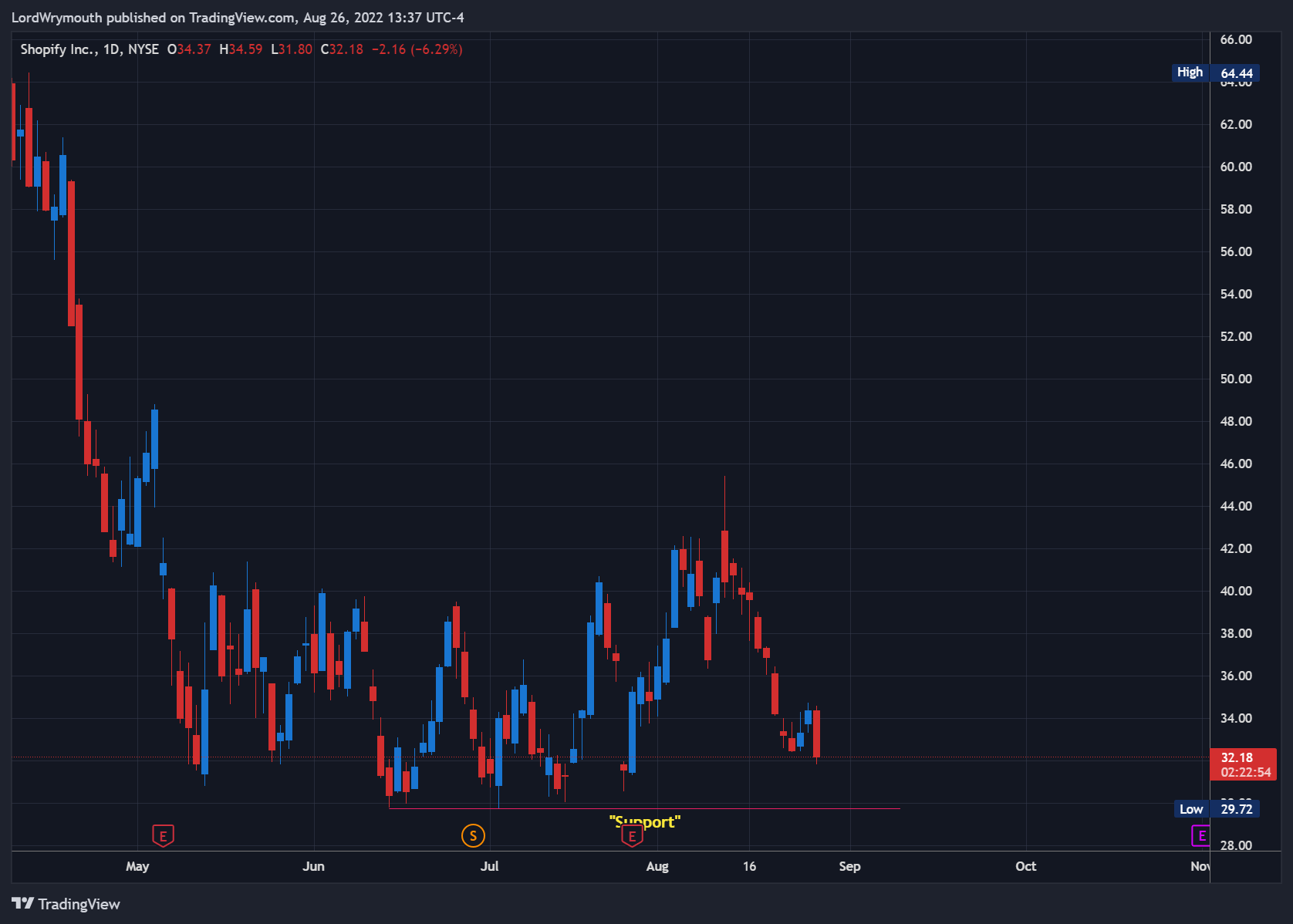Click the Jun label on the time axis
This screenshot has width=1293, height=924.
[x=313, y=866]
